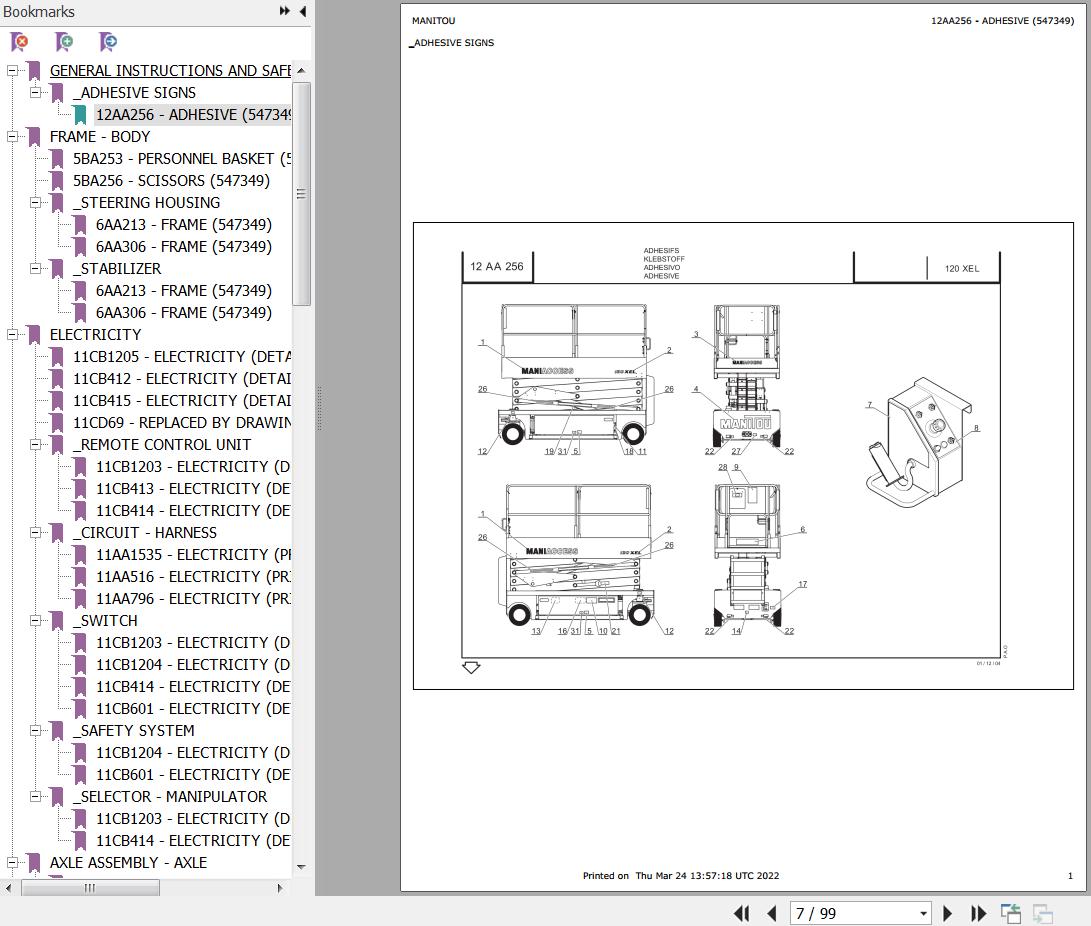Collapse GENERAL INSTRUCTIONS AND SAFE node

coord(13,71)
